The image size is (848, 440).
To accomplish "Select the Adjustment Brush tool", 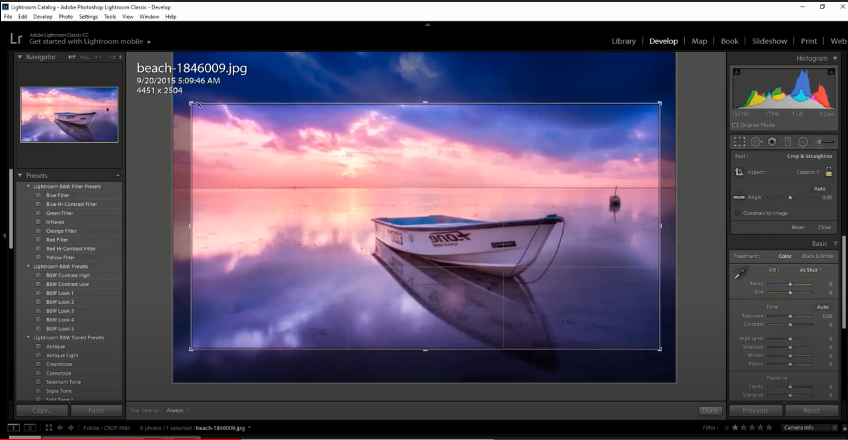I will click(823, 142).
